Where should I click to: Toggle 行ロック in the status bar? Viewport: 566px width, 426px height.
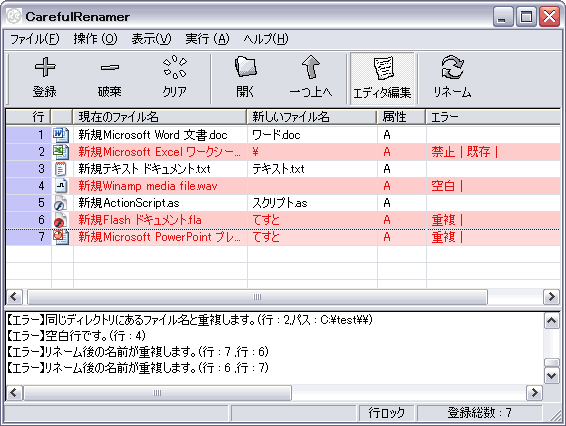coord(387,412)
